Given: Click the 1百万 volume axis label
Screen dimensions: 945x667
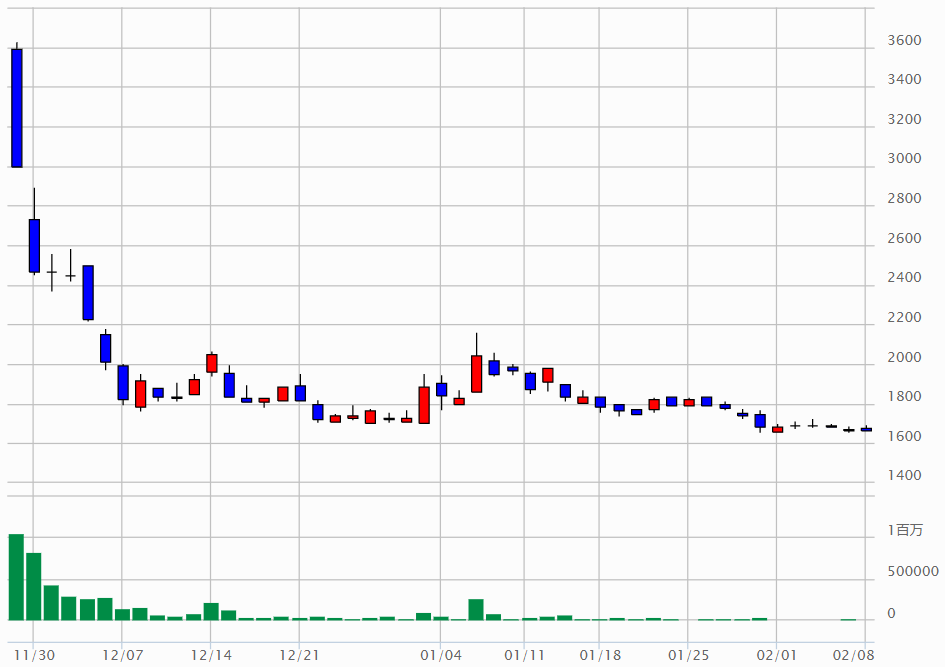Looking at the screenshot, I should click(x=905, y=530).
